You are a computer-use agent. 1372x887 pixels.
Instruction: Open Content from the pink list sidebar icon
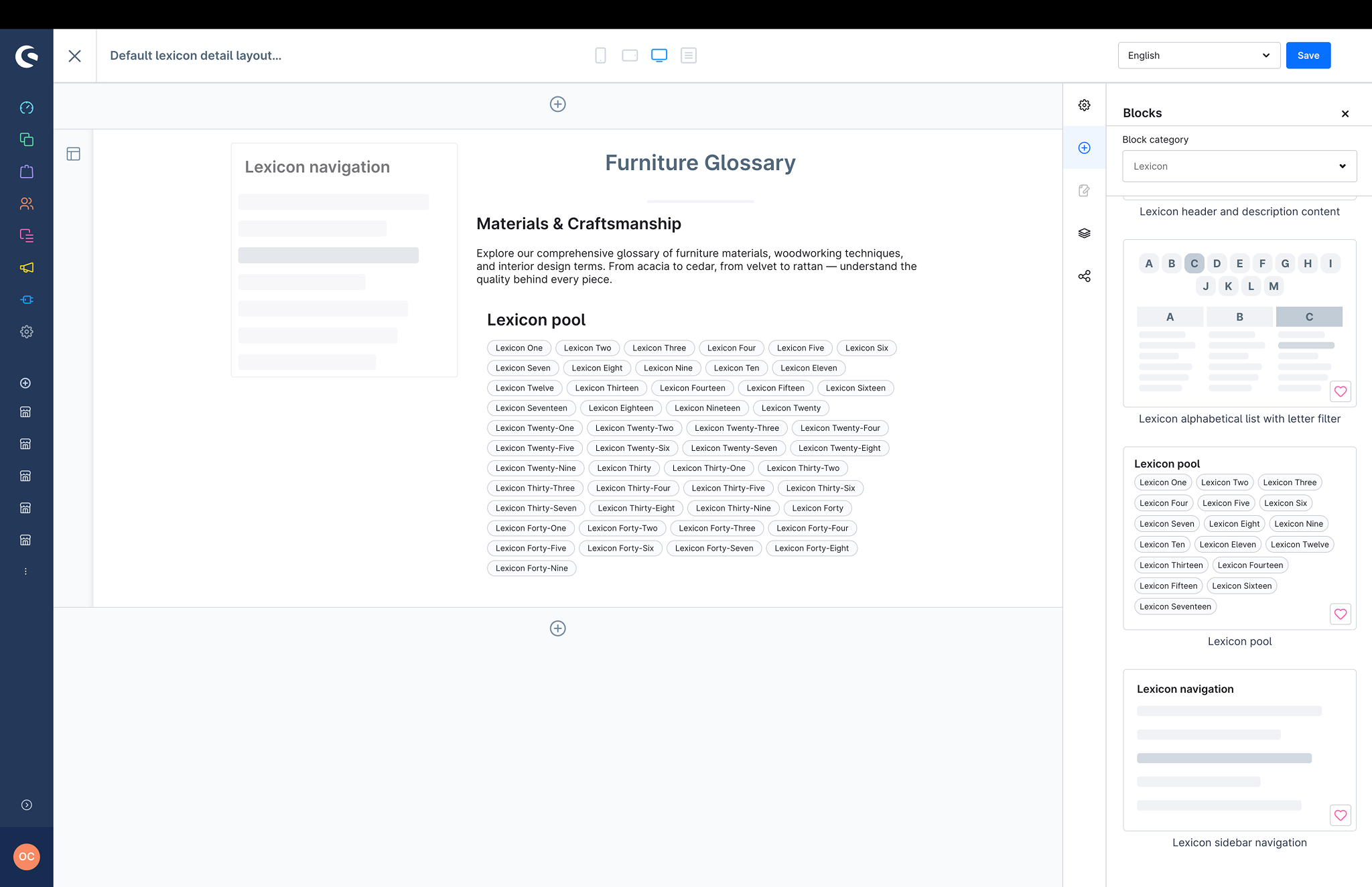(26, 235)
